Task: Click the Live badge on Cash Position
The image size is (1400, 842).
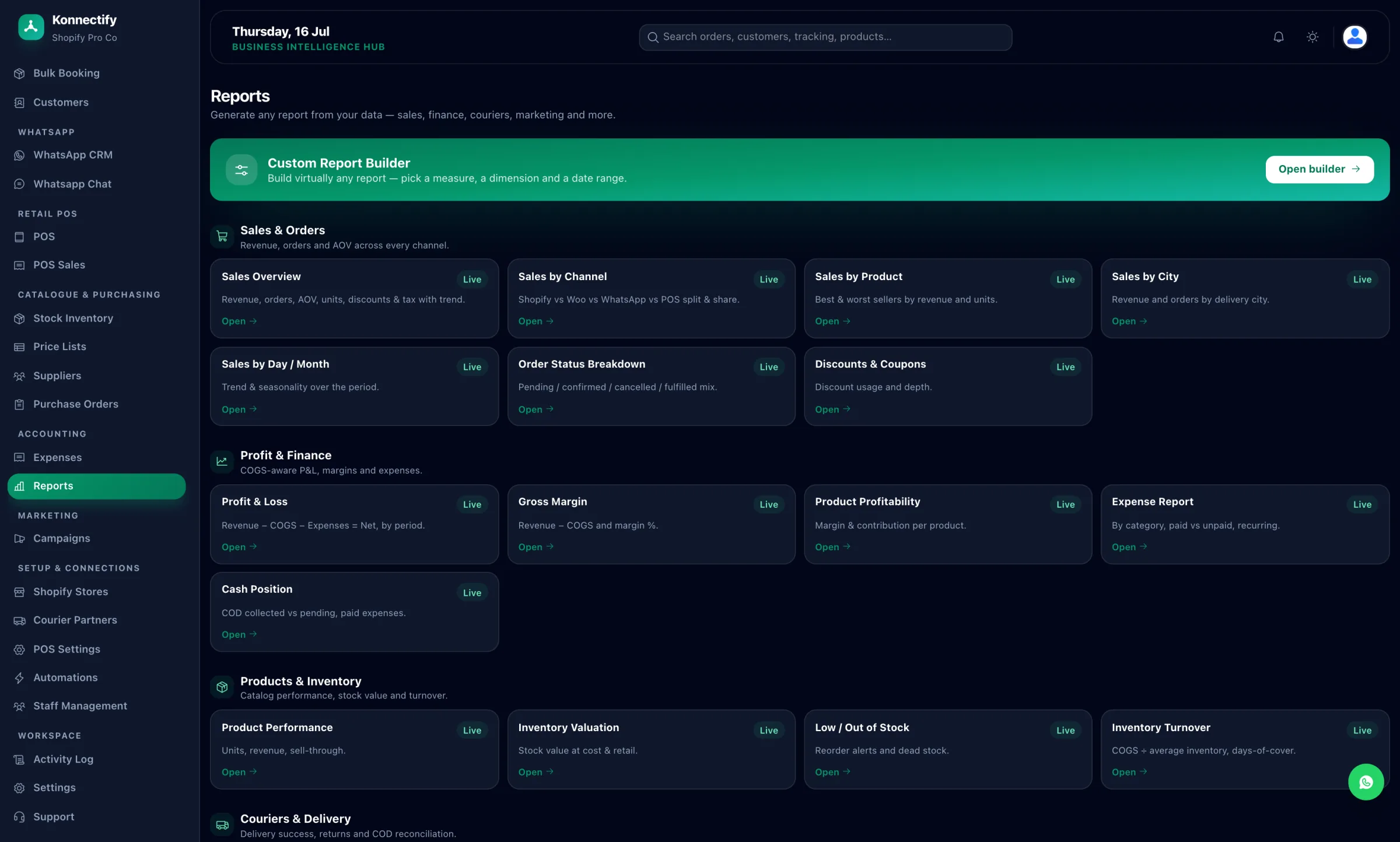Action: [472, 593]
